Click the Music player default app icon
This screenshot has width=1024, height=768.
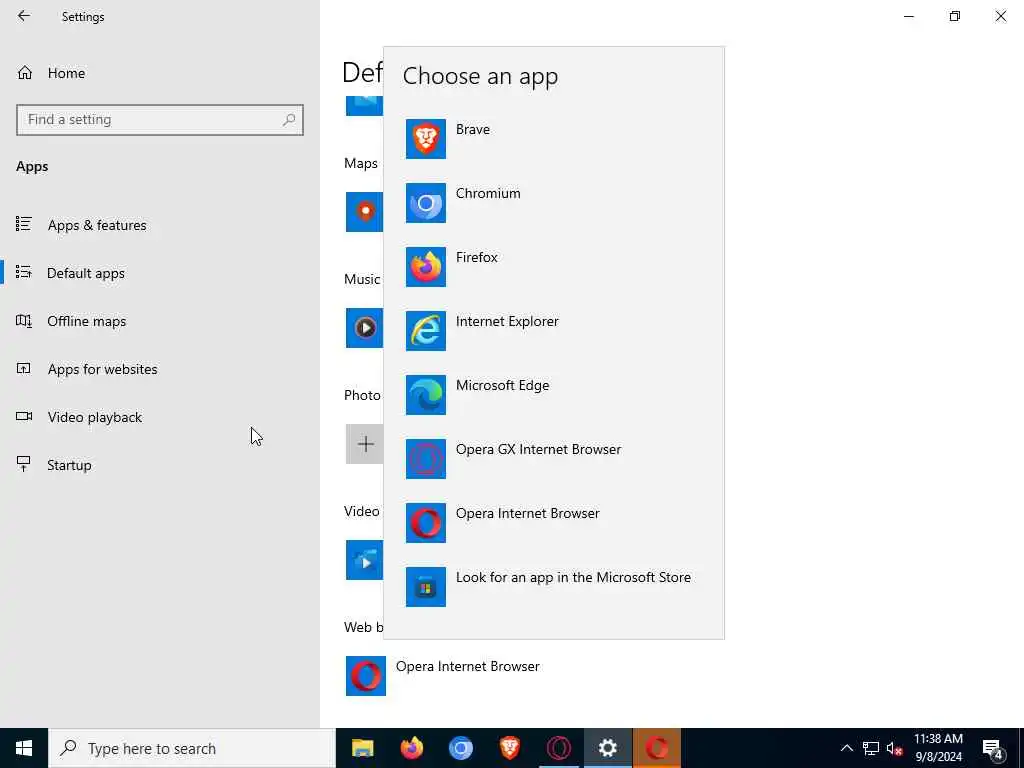(x=364, y=328)
